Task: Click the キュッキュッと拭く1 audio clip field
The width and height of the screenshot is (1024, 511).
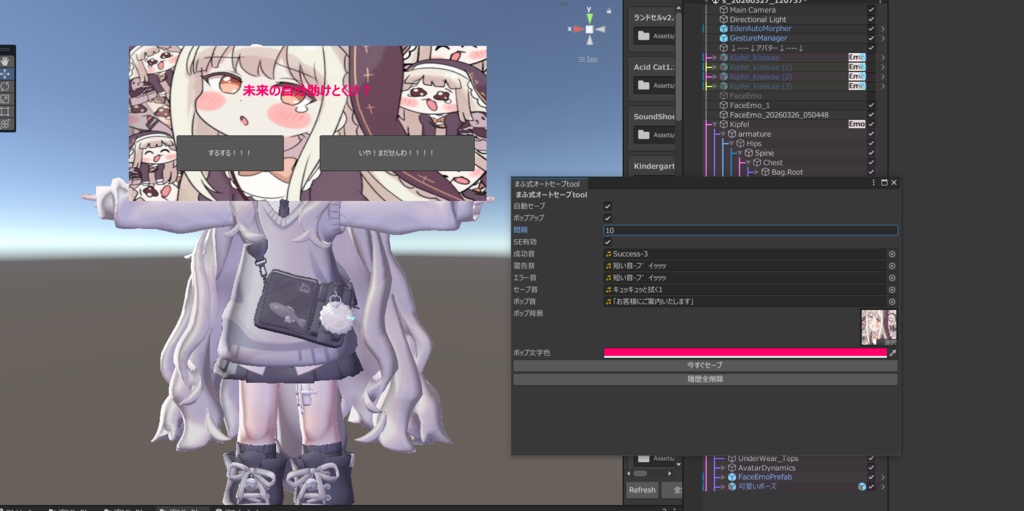Action: [x=745, y=289]
